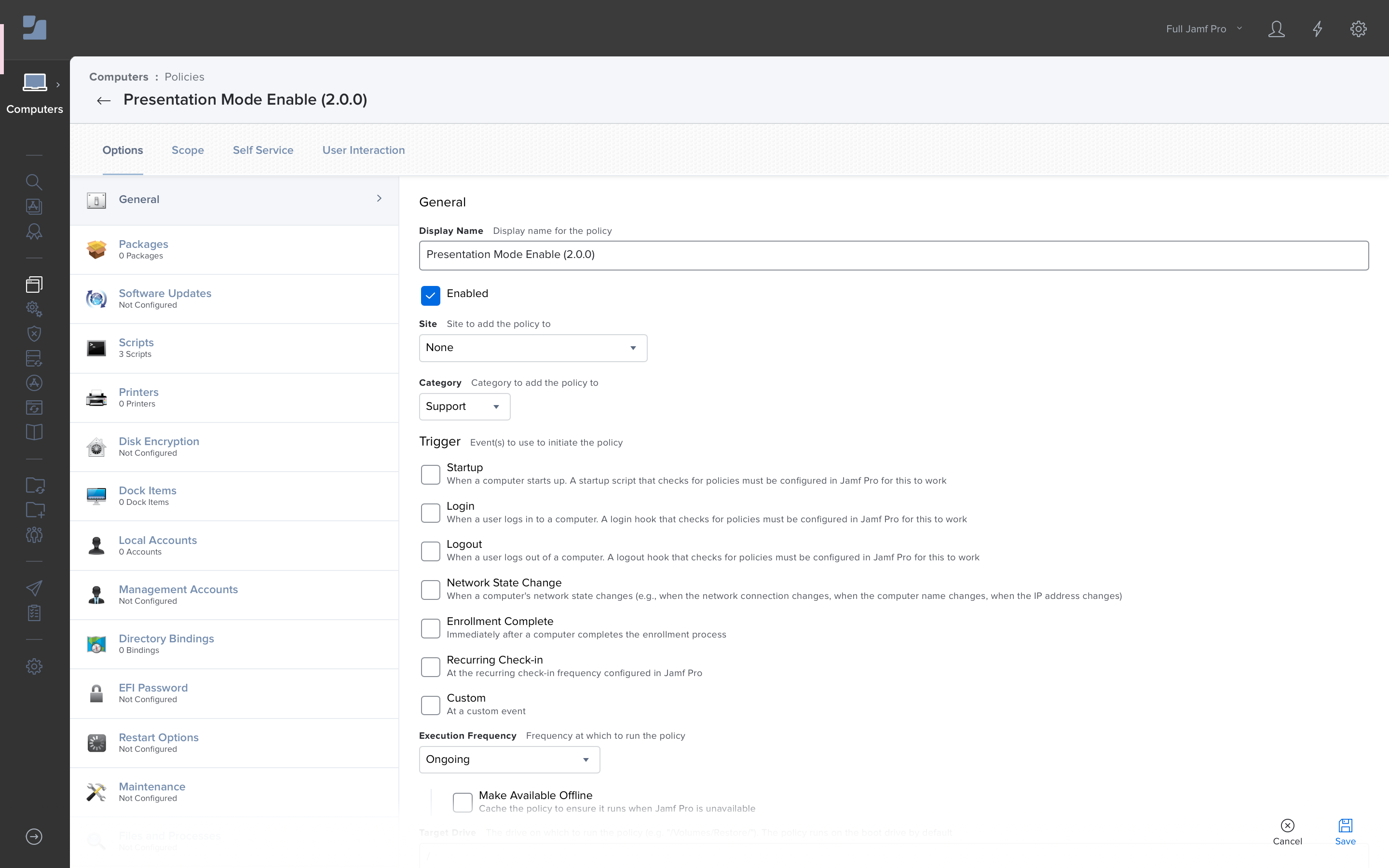Toggle the Enabled policy checkbox

coord(430,294)
